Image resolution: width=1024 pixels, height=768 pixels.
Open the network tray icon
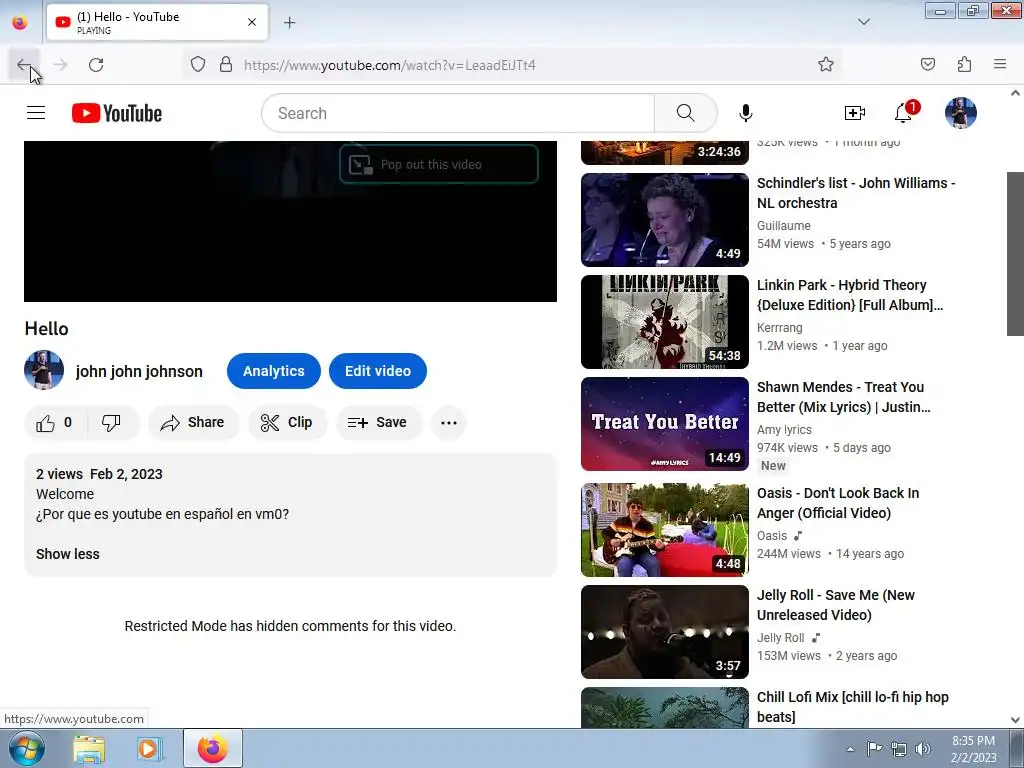click(899, 749)
